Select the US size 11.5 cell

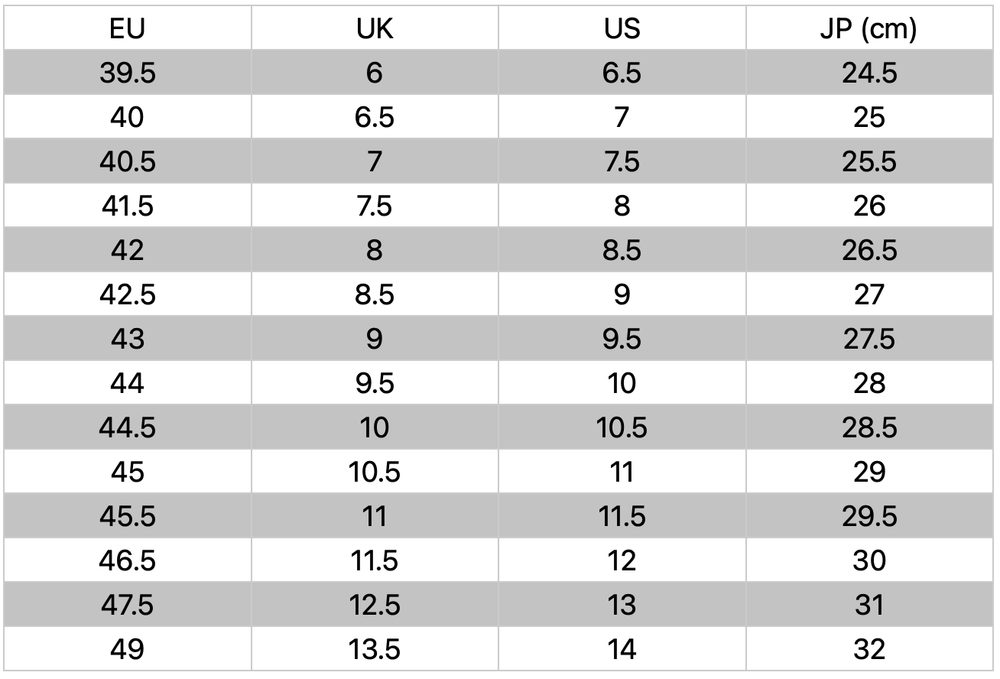point(621,516)
